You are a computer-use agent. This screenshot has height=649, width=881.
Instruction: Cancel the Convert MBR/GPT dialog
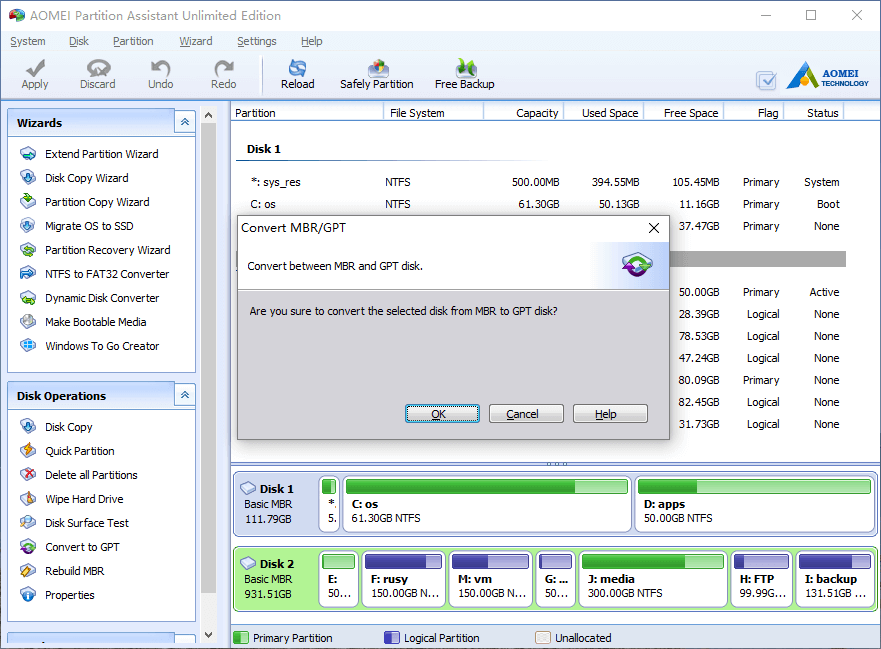pos(526,413)
